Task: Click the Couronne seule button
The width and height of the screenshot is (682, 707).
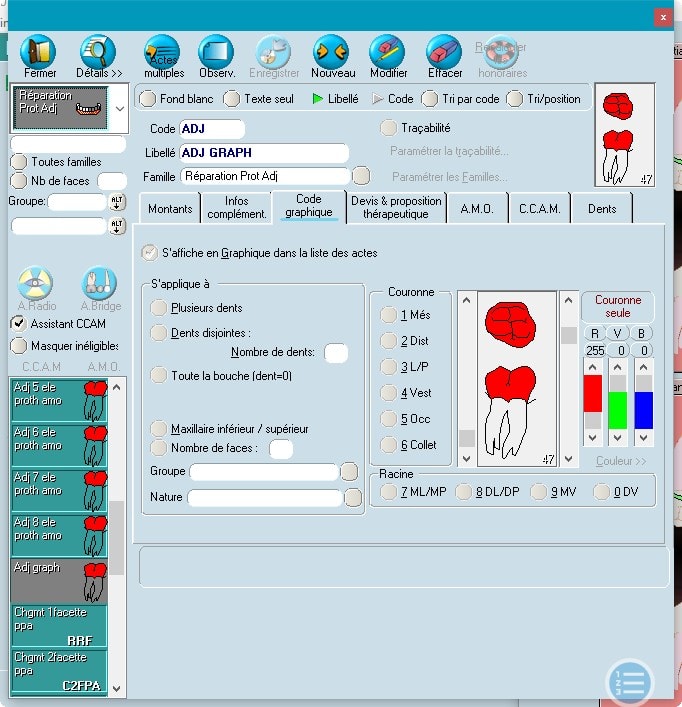Action: click(x=617, y=306)
